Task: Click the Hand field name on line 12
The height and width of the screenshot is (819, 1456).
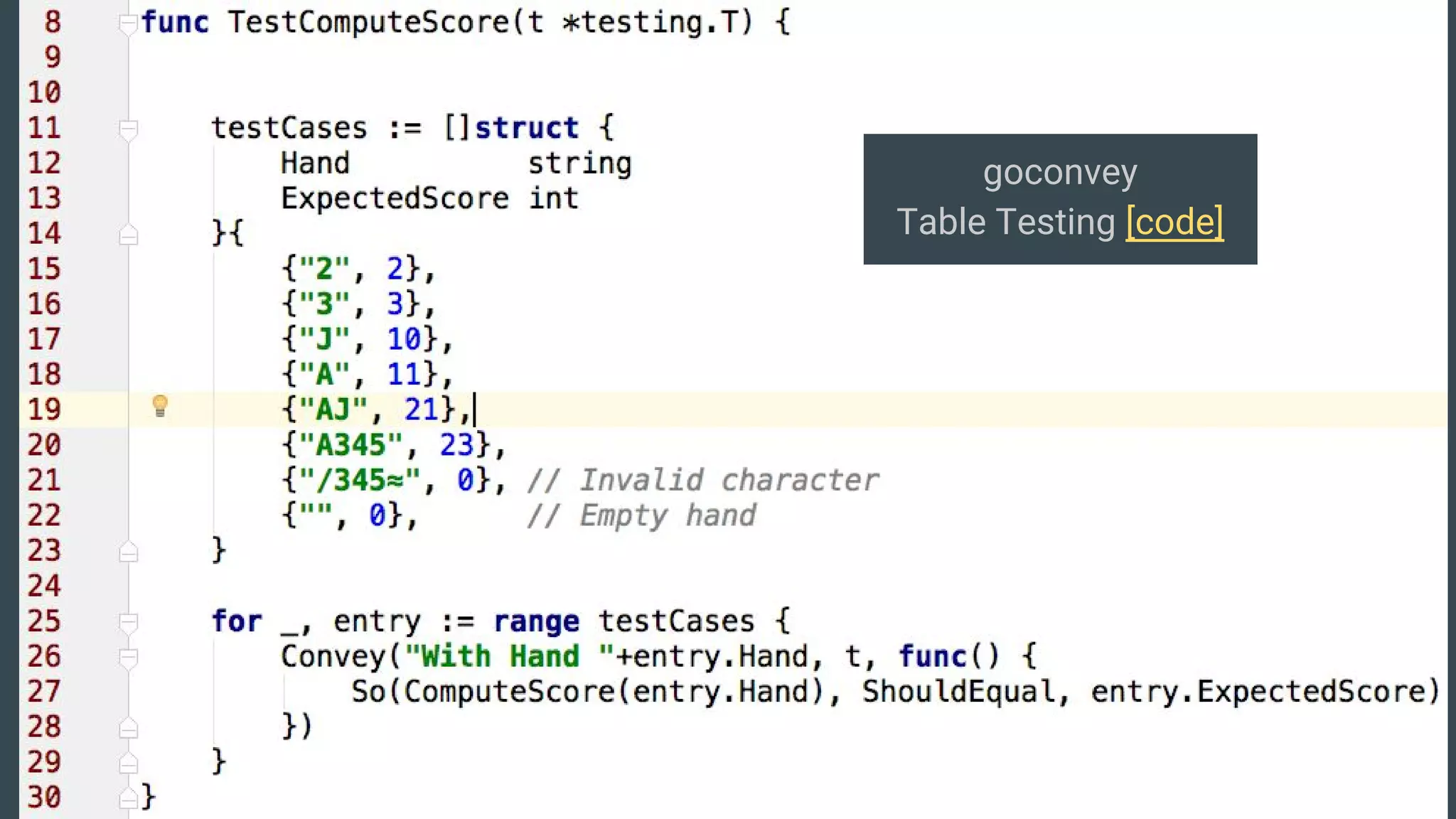Action: pyautogui.click(x=315, y=163)
